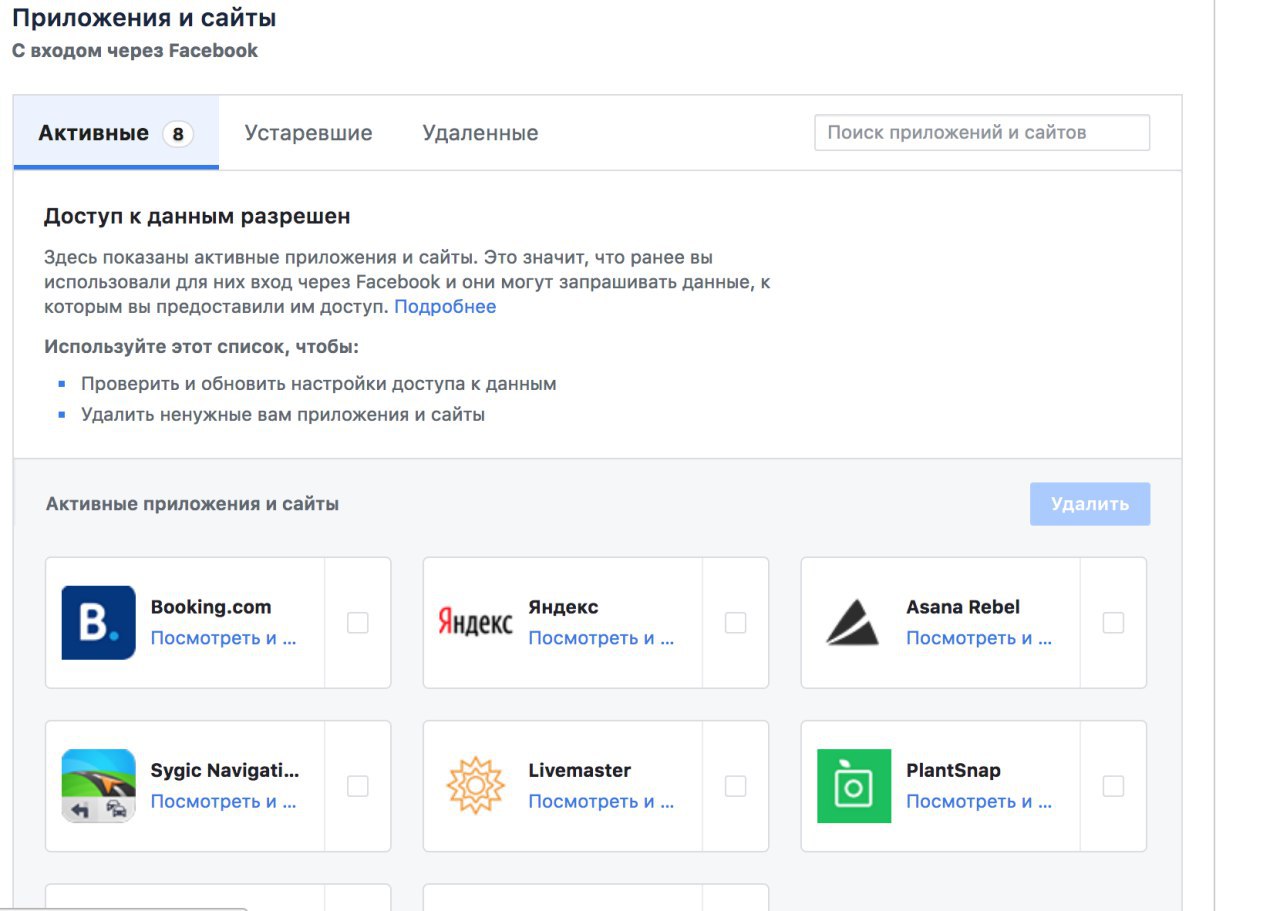
Task: Open 'Посмотреть и ...' link under PlantSnap
Action: tap(979, 801)
